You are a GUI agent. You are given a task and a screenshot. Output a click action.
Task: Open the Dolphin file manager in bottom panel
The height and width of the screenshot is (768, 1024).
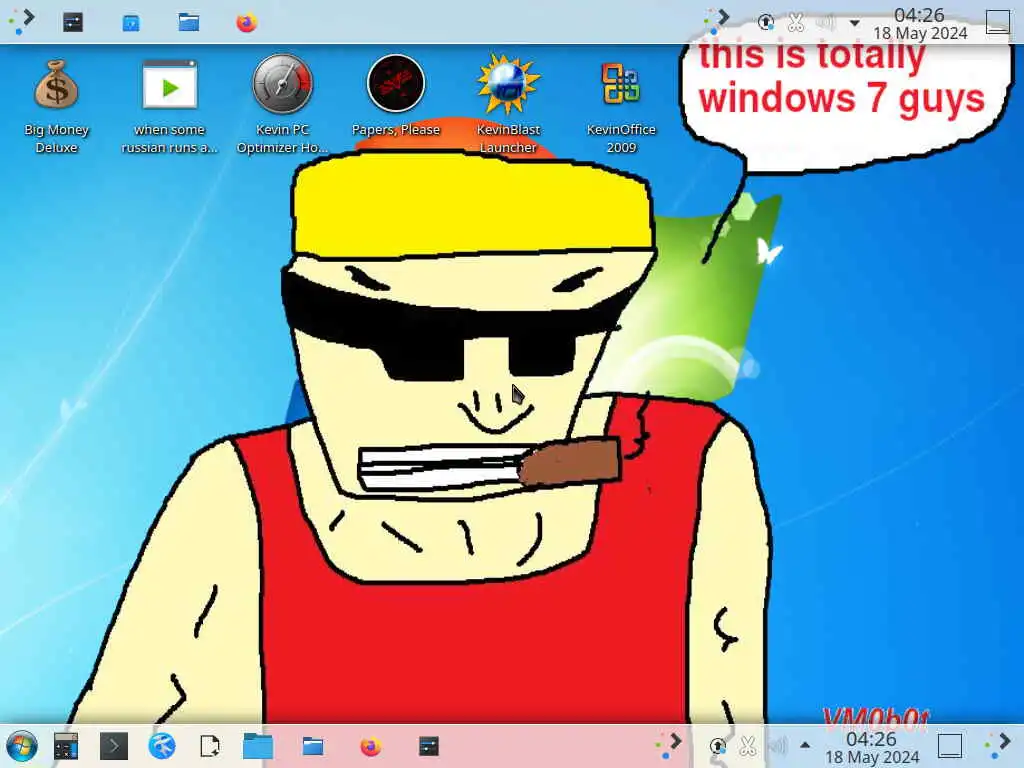[x=313, y=746]
